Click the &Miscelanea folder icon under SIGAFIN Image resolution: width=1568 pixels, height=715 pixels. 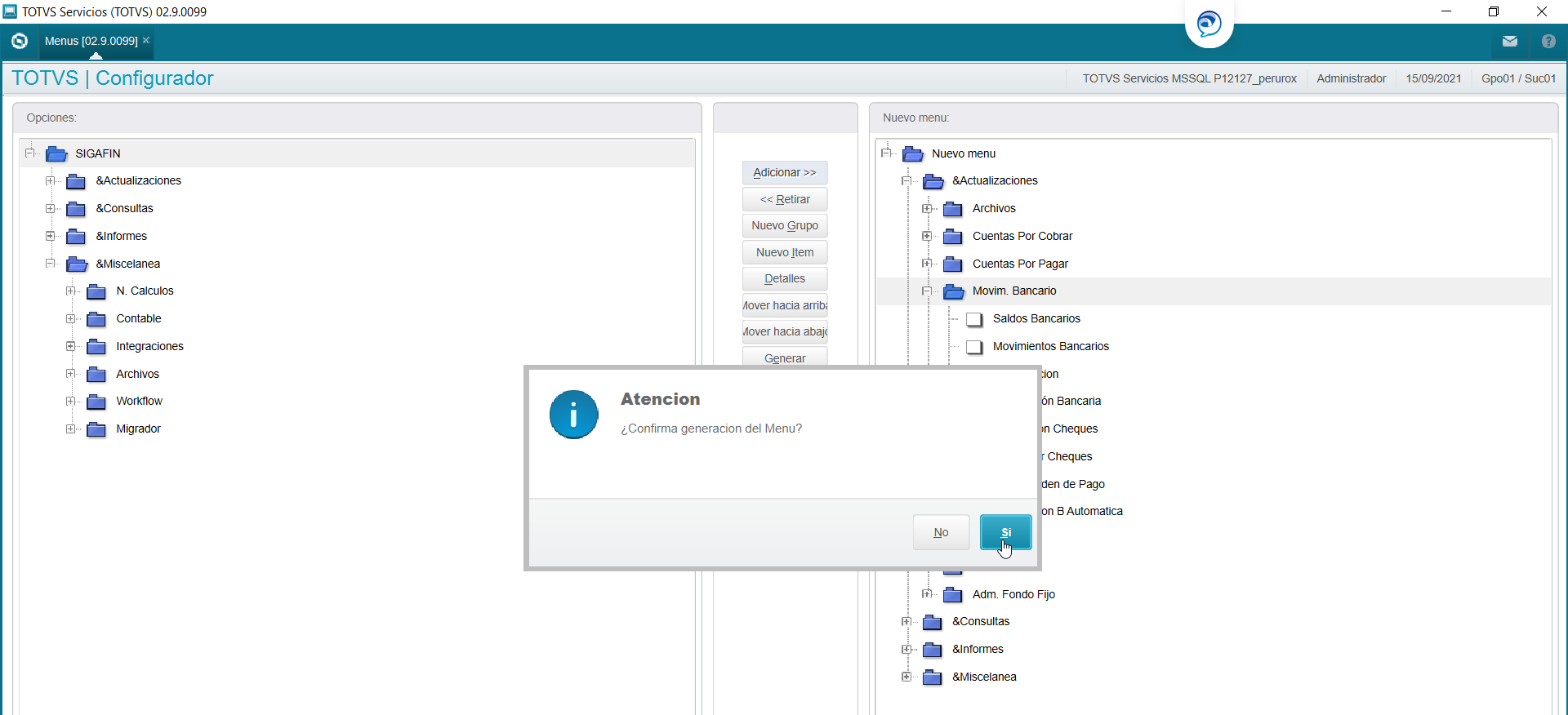(x=77, y=264)
